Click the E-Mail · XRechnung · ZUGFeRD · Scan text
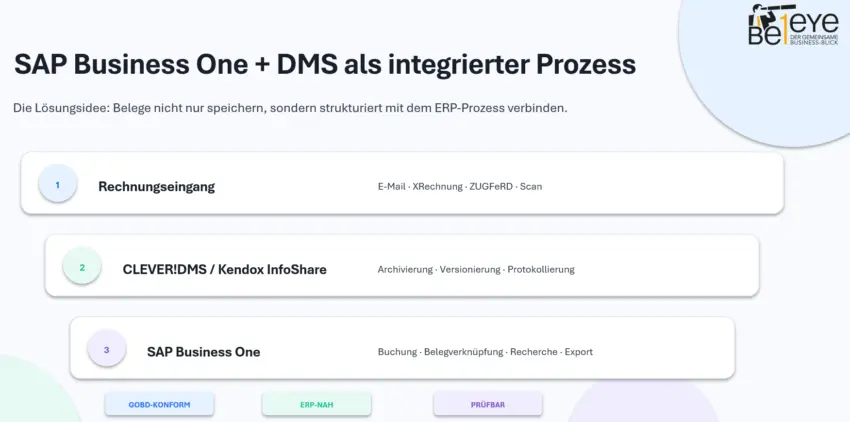This screenshot has width=850, height=422. tap(460, 186)
